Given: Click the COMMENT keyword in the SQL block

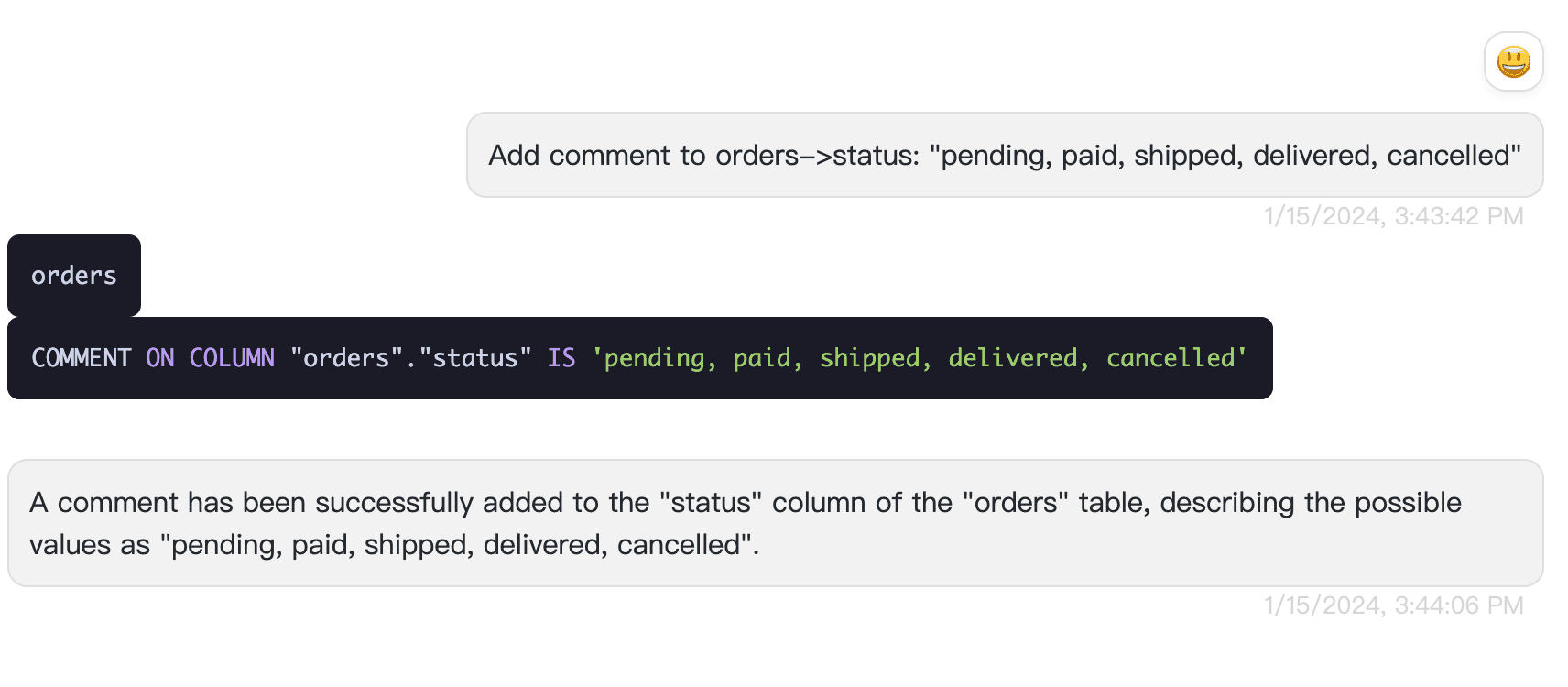Looking at the screenshot, I should click(82, 358).
